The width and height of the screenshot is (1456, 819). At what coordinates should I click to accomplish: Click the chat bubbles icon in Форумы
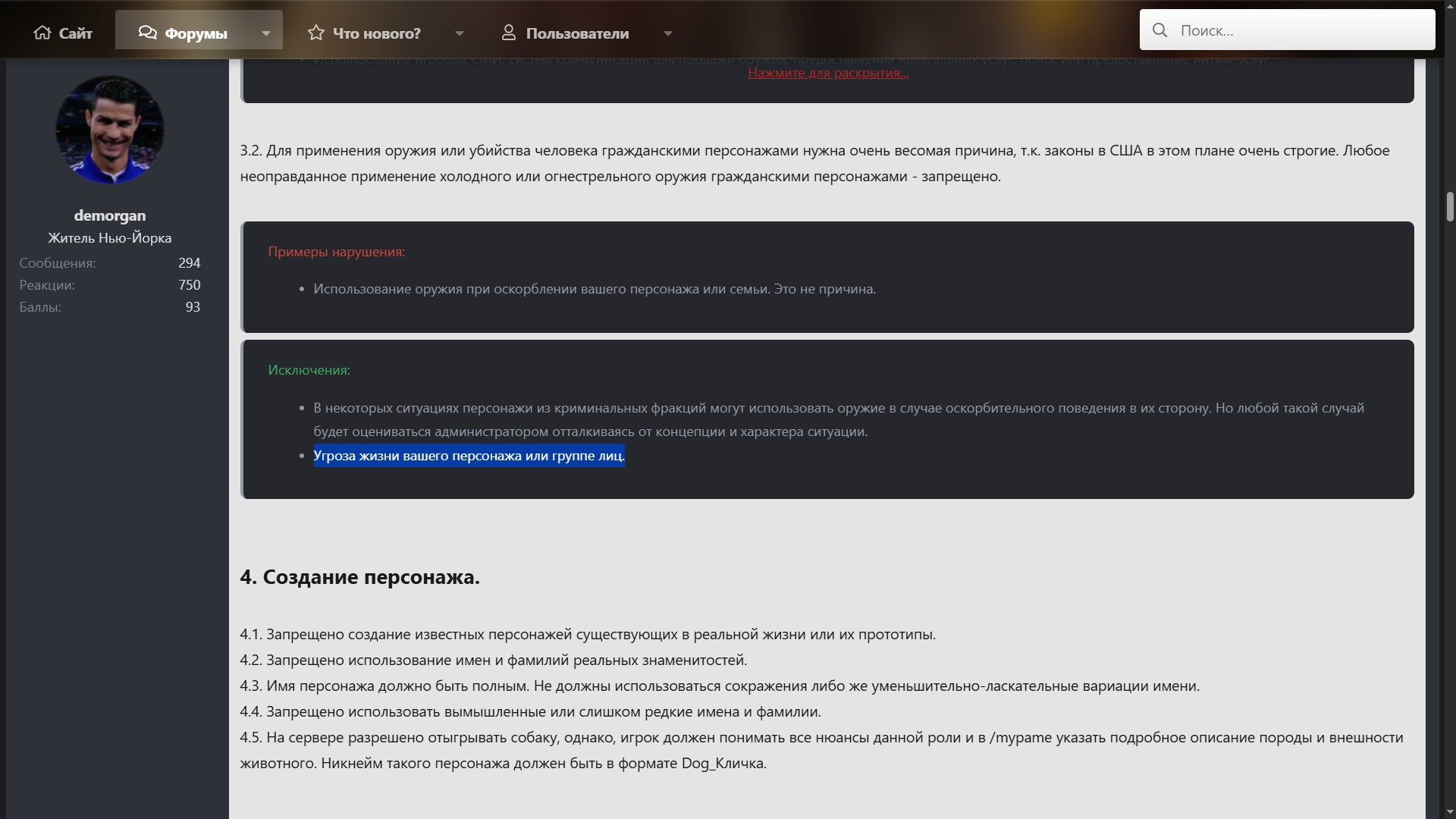pyautogui.click(x=147, y=33)
